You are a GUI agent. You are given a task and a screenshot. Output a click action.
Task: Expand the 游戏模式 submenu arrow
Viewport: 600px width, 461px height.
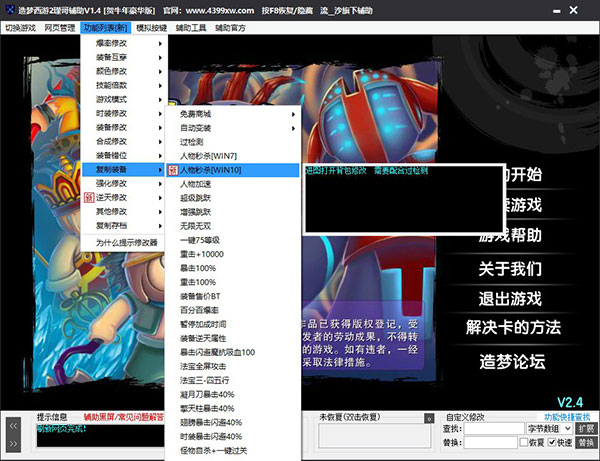point(160,100)
